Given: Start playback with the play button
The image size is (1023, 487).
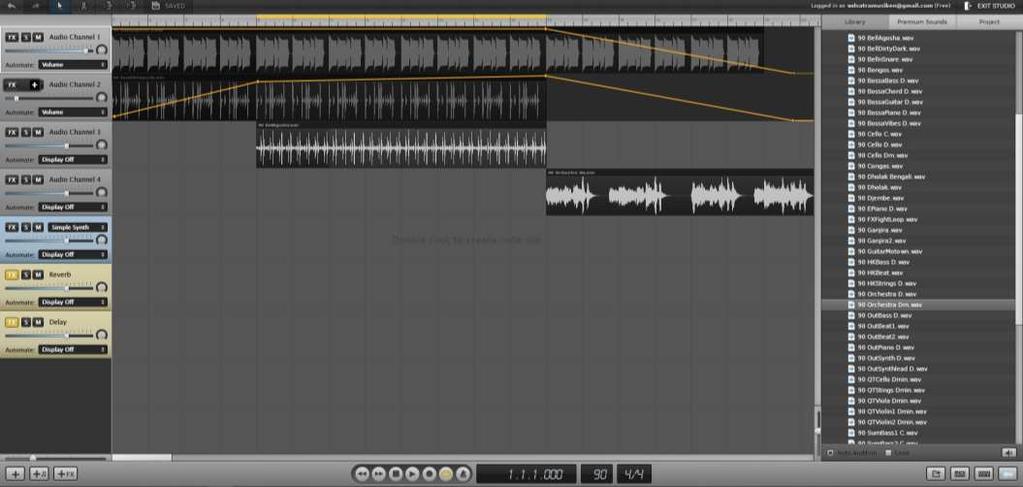Looking at the screenshot, I should coord(412,474).
